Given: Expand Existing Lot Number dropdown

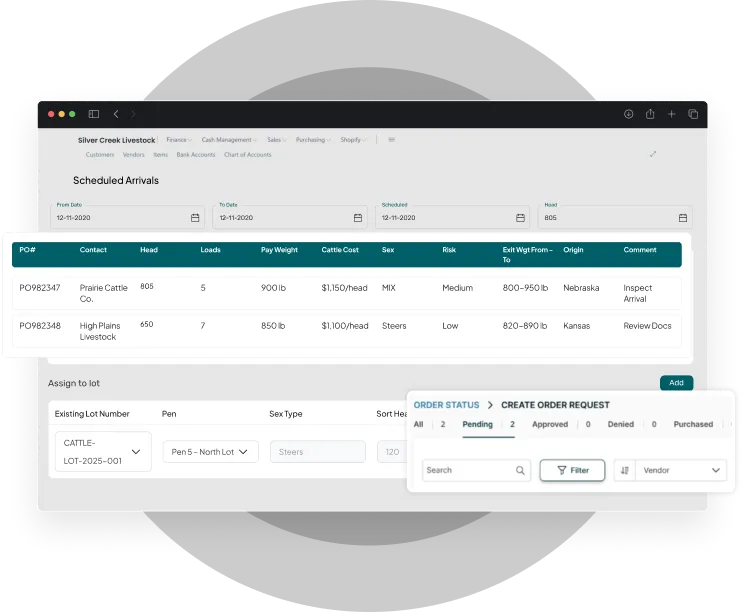Looking at the screenshot, I should tap(103, 451).
